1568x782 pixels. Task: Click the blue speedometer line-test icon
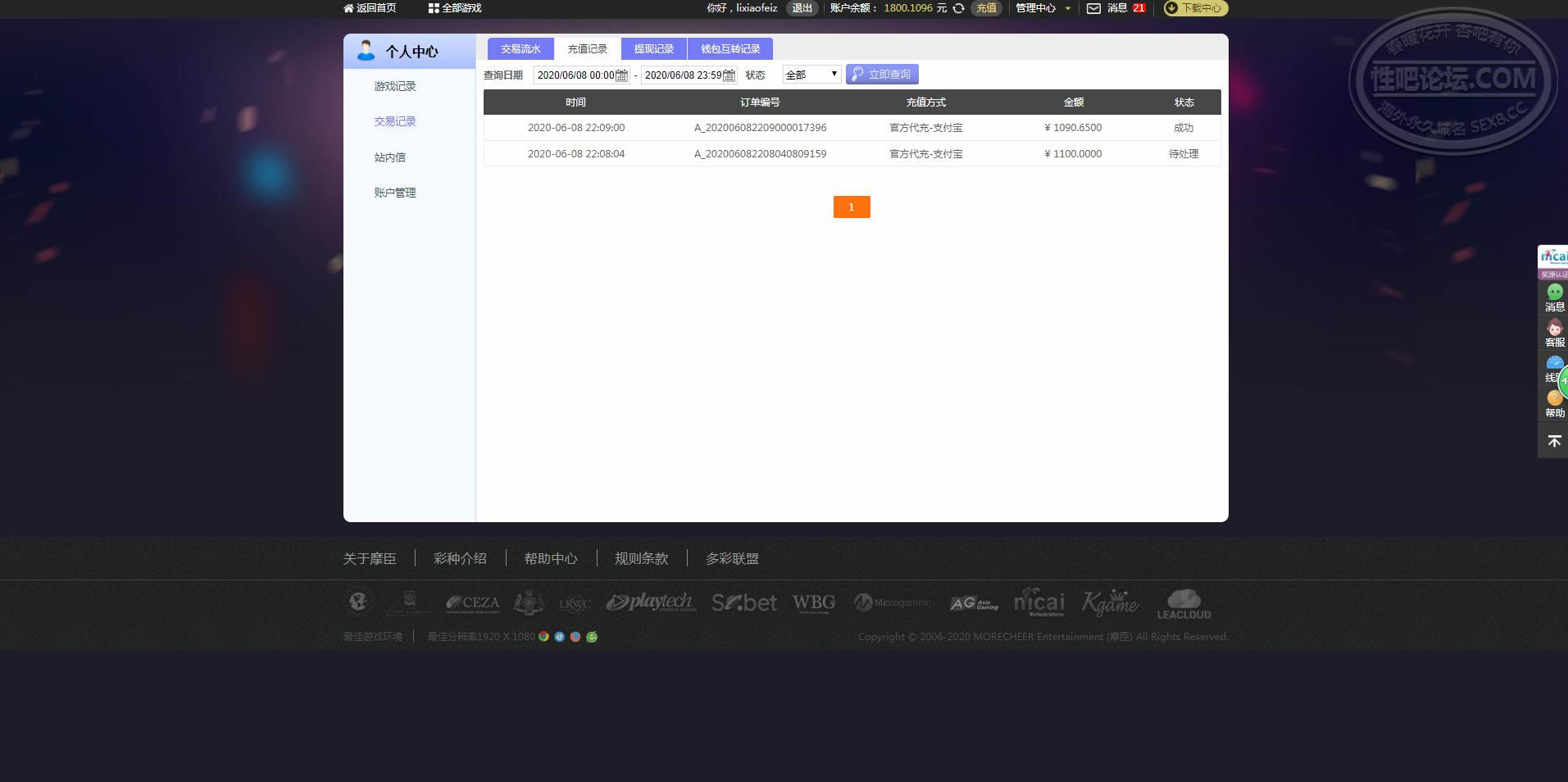coord(1554,363)
